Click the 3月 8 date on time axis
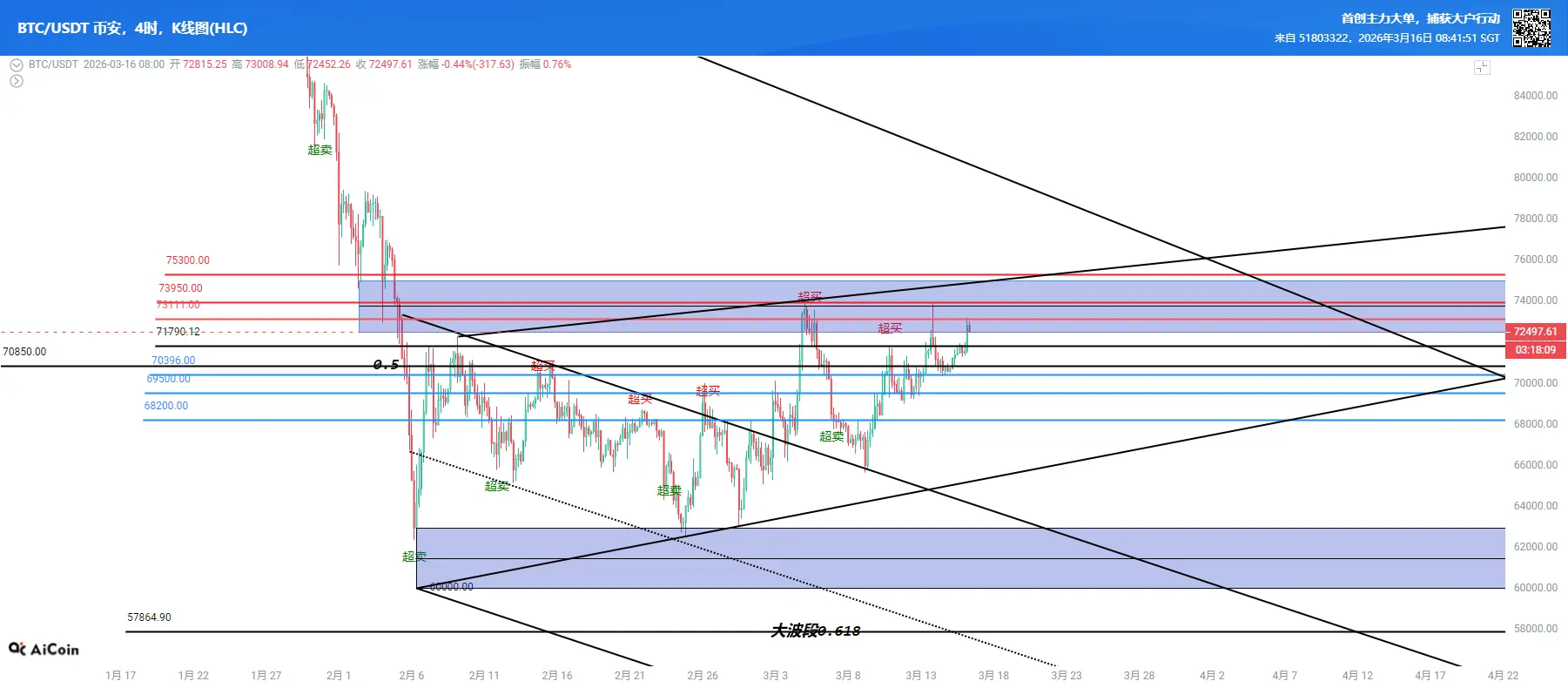 (848, 676)
